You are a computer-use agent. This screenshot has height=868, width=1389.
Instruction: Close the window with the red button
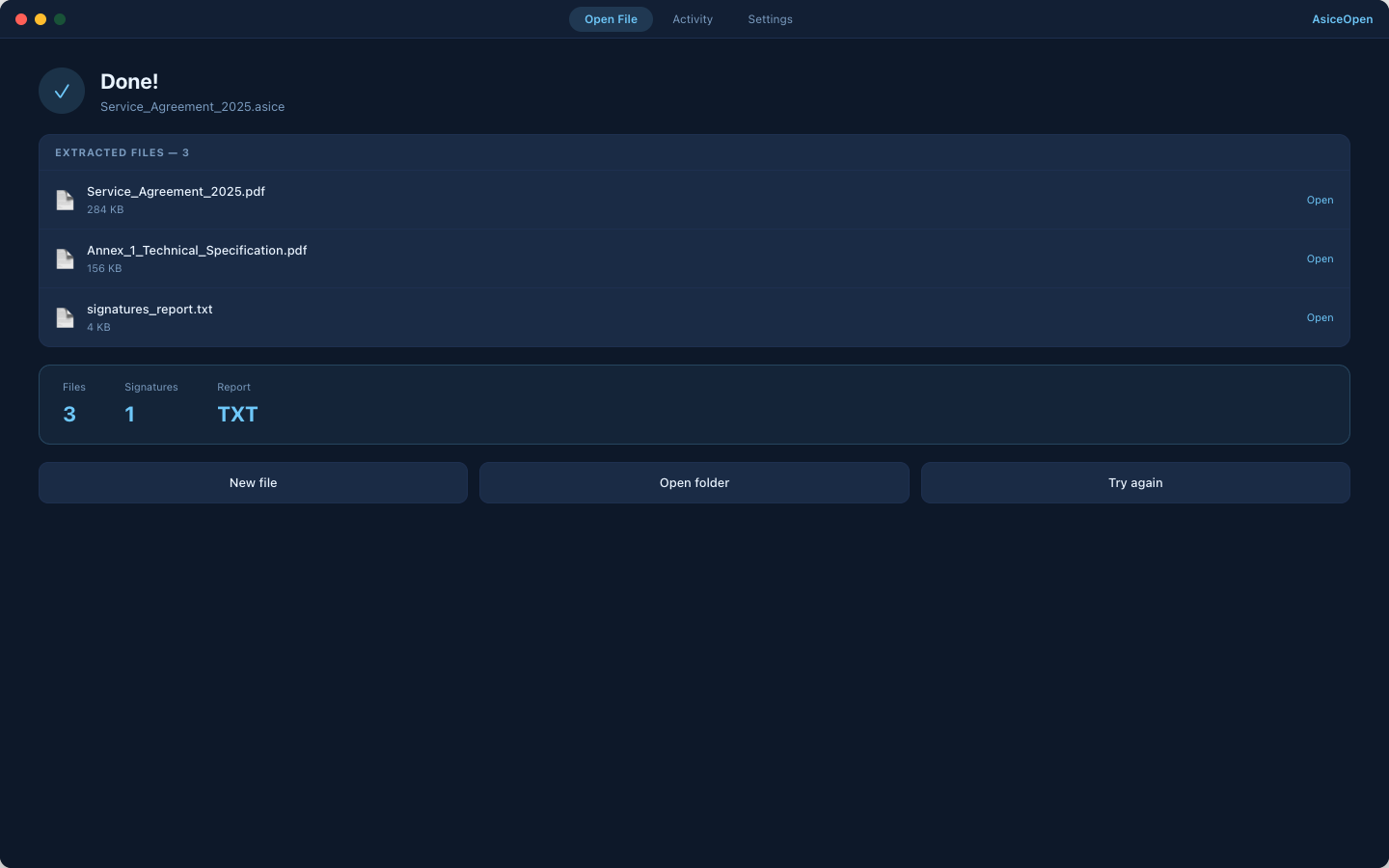(21, 19)
